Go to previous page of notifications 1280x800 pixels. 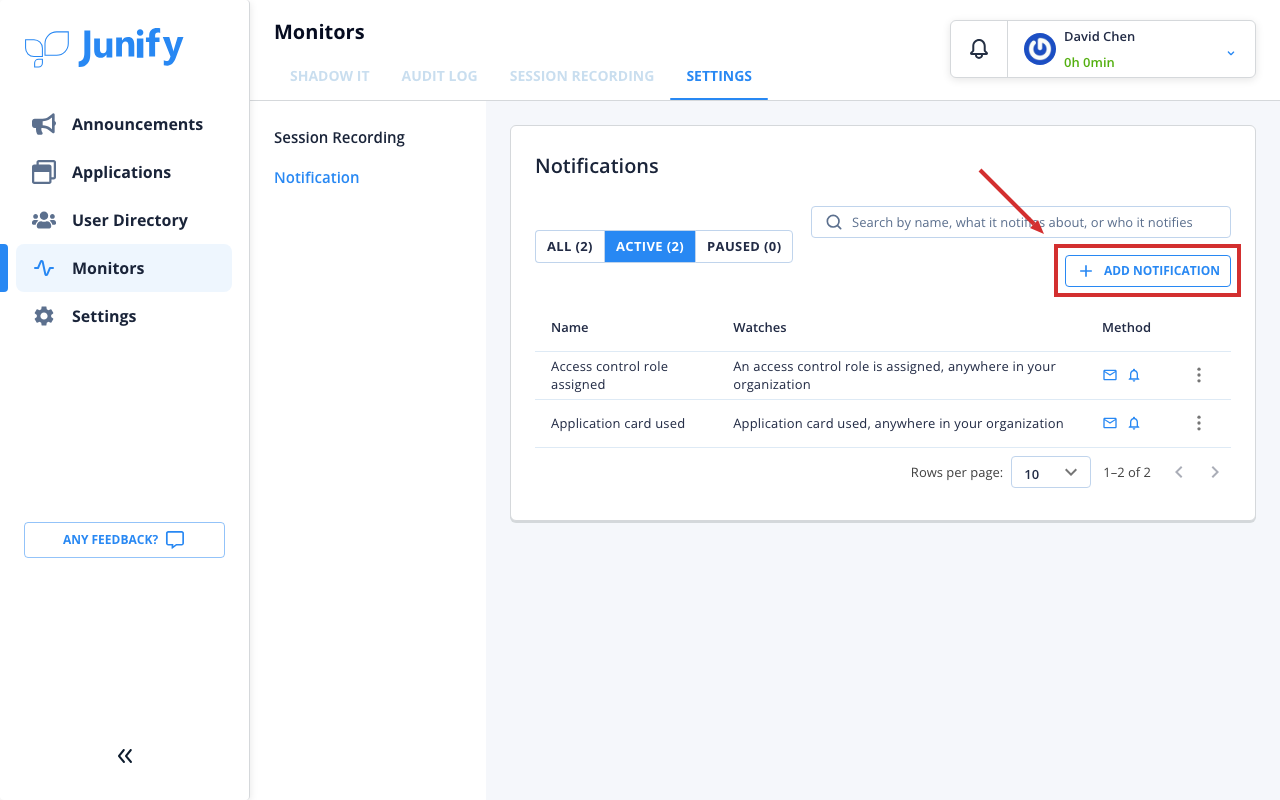click(1179, 472)
